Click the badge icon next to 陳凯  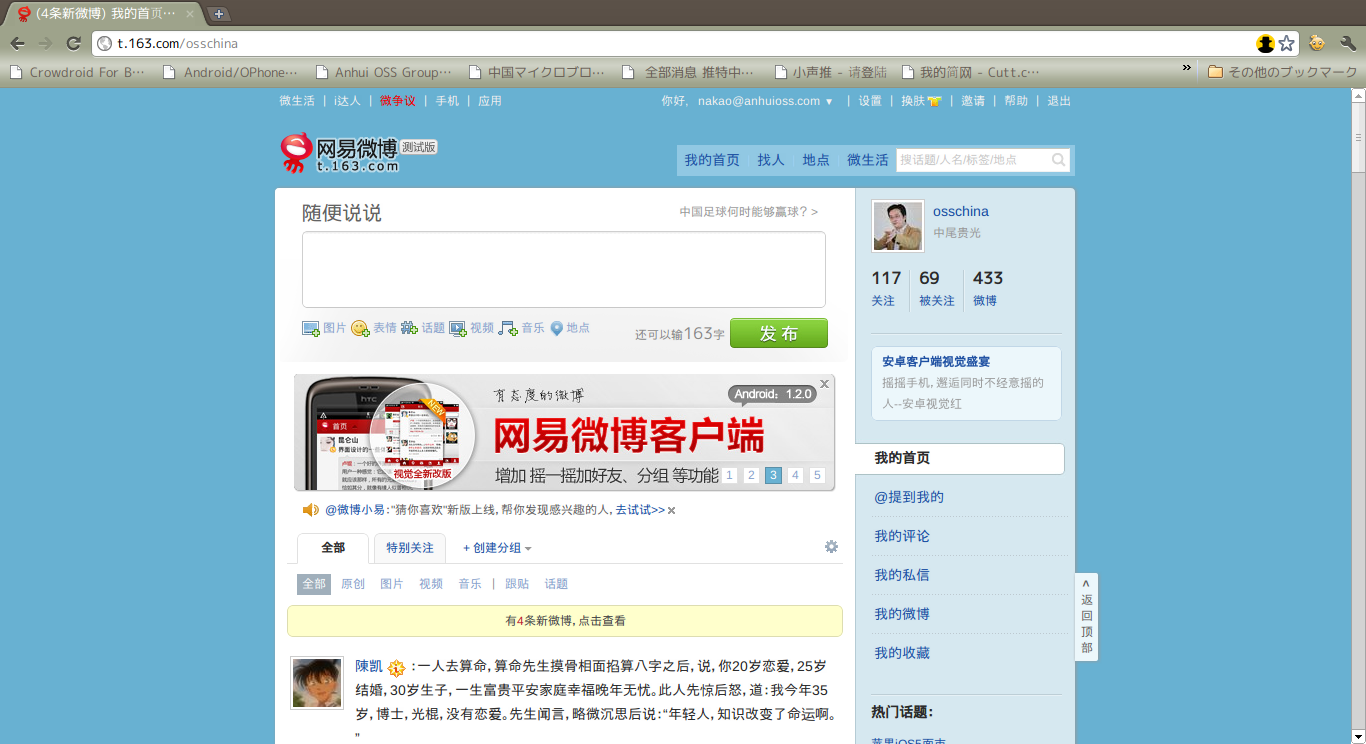[396, 667]
